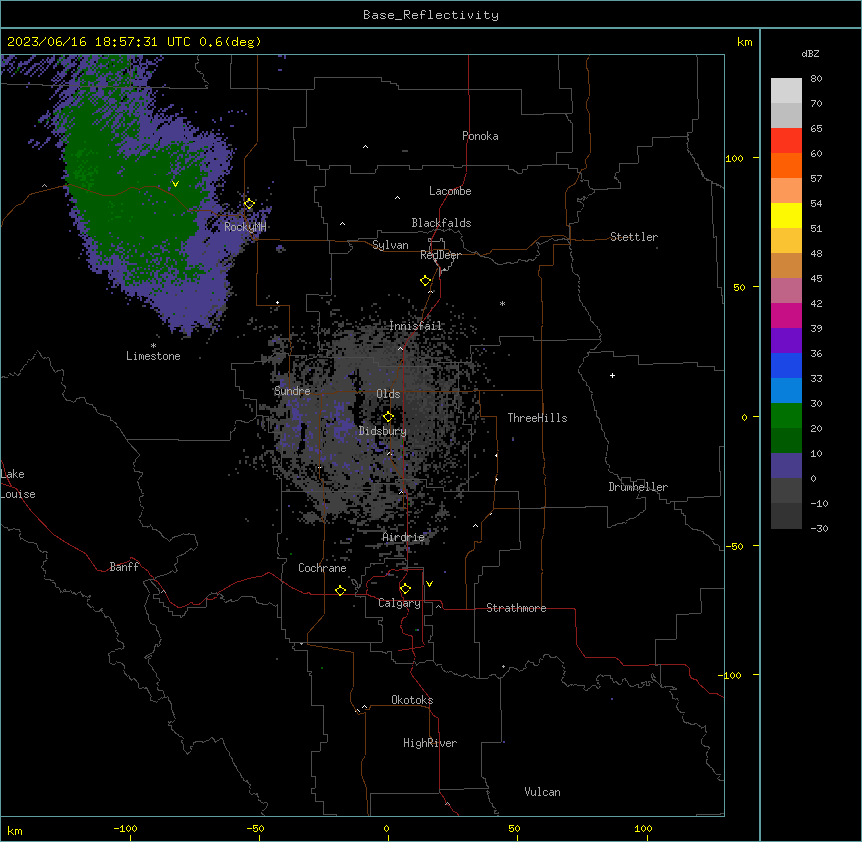Pick the red swatch between 65 and 60
862x842 pixels.
786,141
